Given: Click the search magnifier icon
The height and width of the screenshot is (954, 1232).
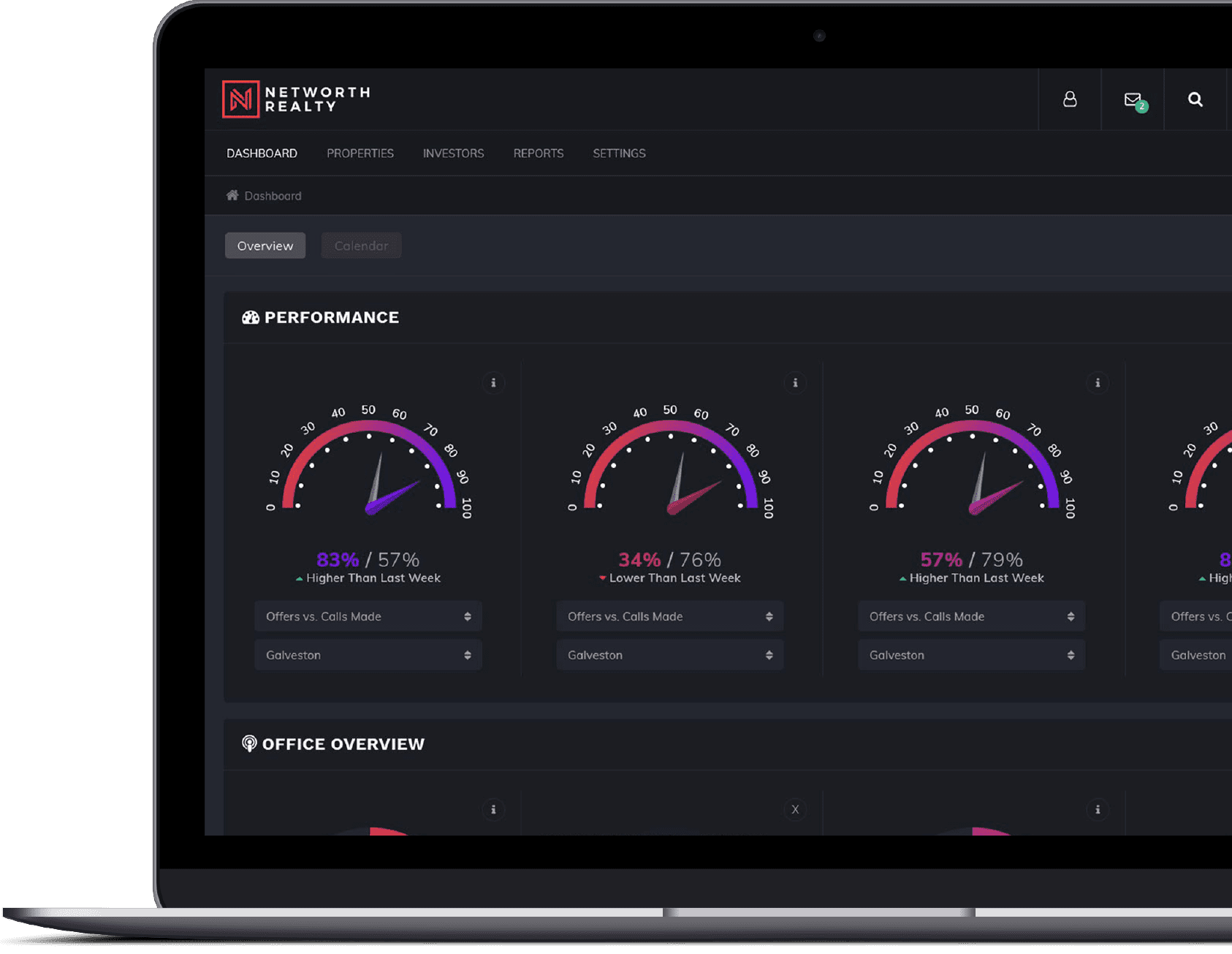Looking at the screenshot, I should [x=1195, y=99].
